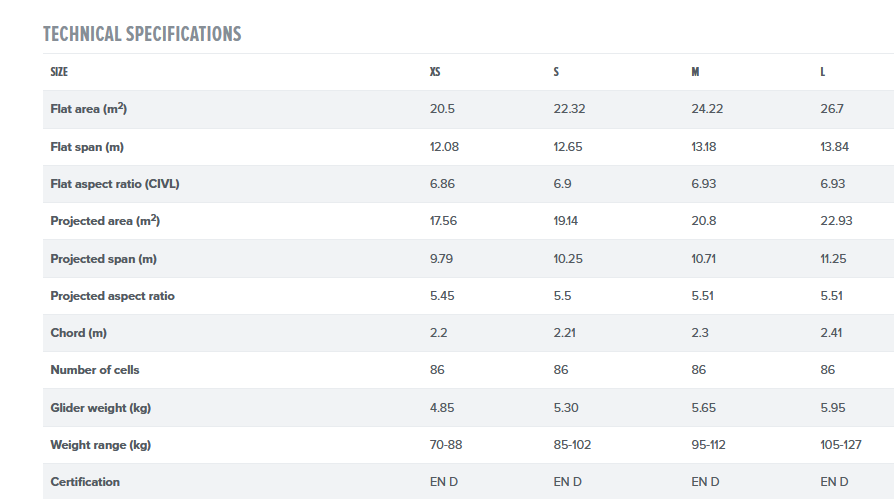
Task: Click the Projected area row label
Action: point(105,221)
